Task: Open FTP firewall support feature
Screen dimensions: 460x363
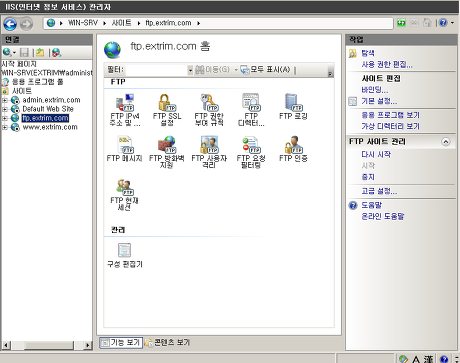Action: pos(167,152)
